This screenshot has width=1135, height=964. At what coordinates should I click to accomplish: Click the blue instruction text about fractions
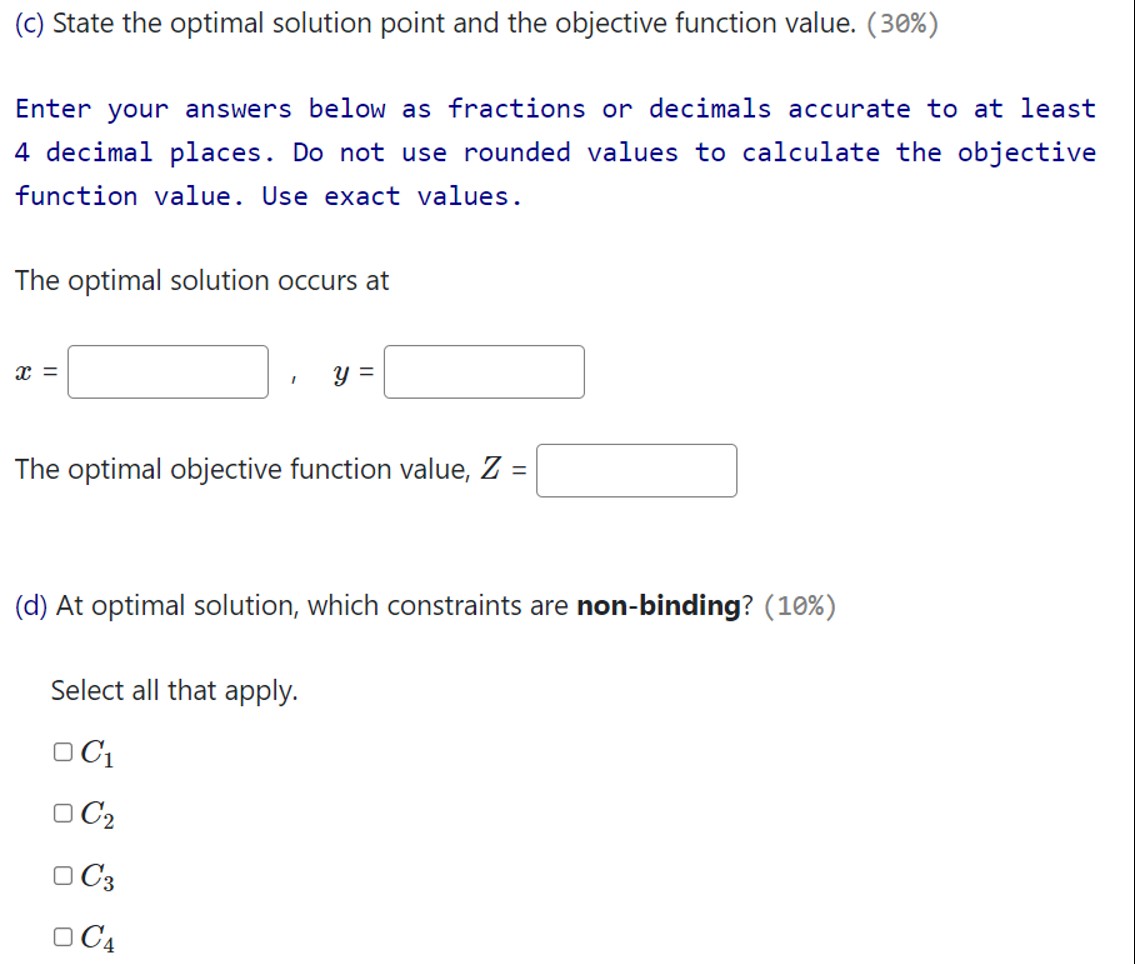point(553,151)
